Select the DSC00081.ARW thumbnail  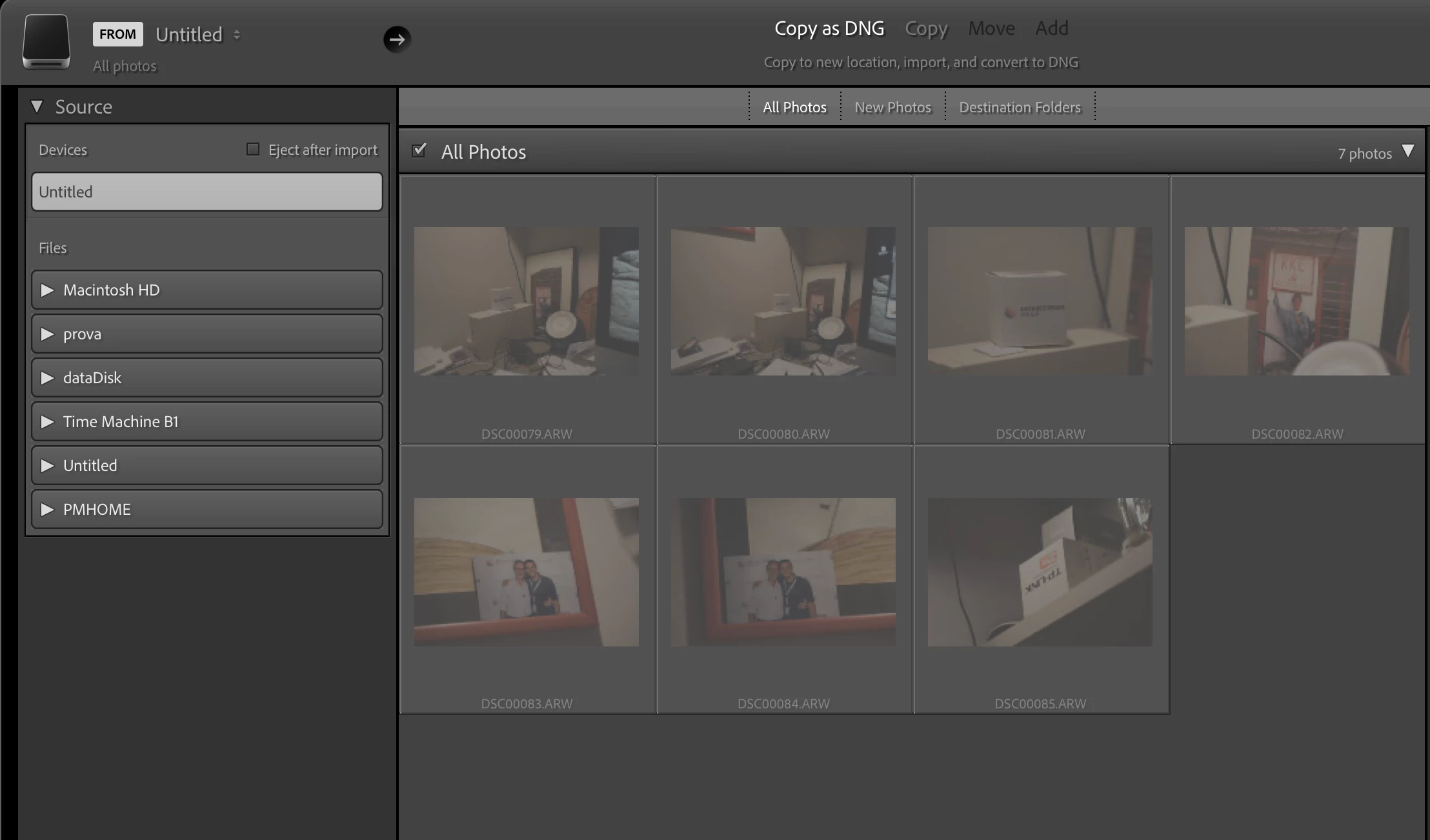click(x=1040, y=301)
